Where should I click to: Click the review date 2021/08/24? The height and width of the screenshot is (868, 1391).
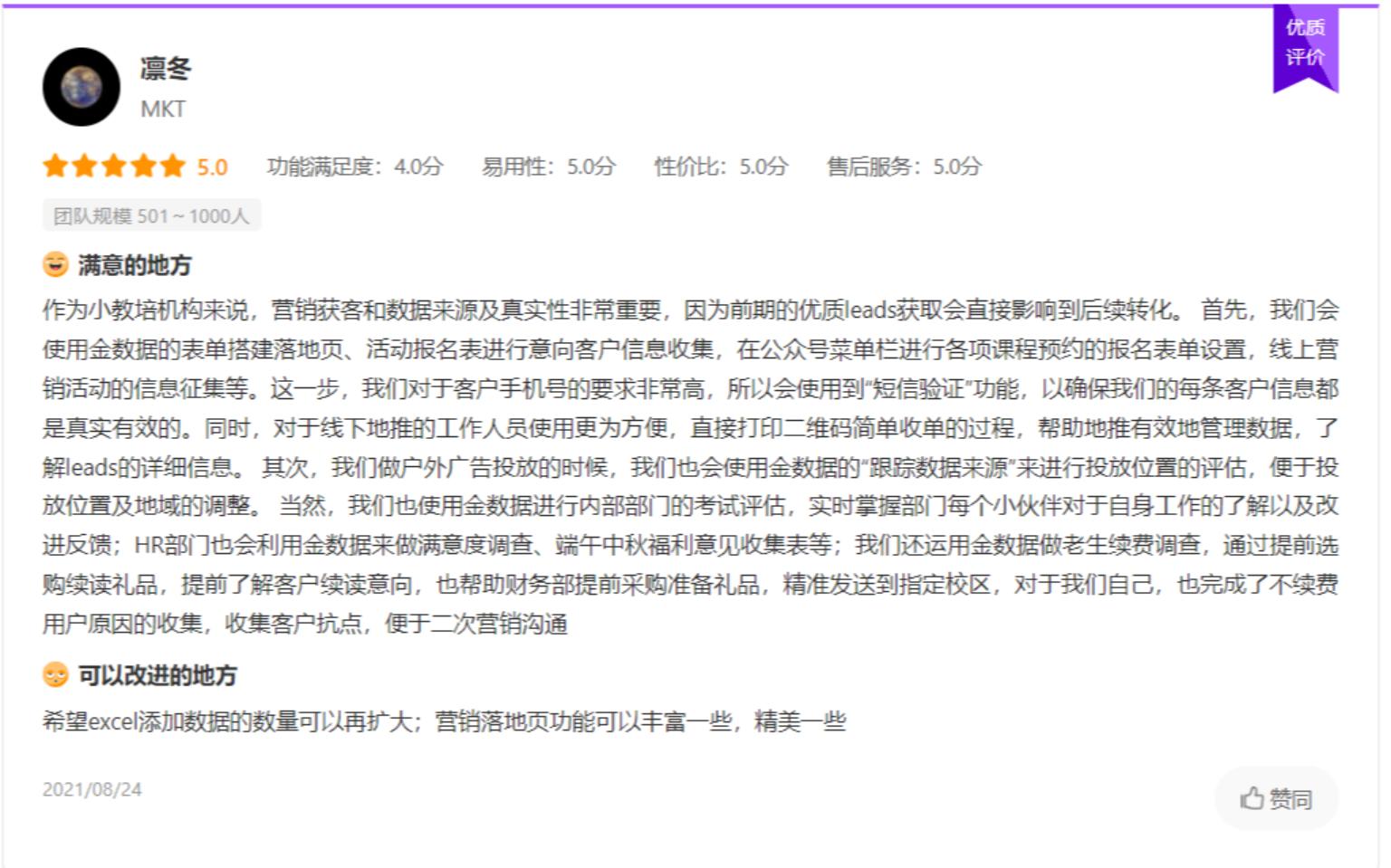pyautogui.click(x=92, y=788)
